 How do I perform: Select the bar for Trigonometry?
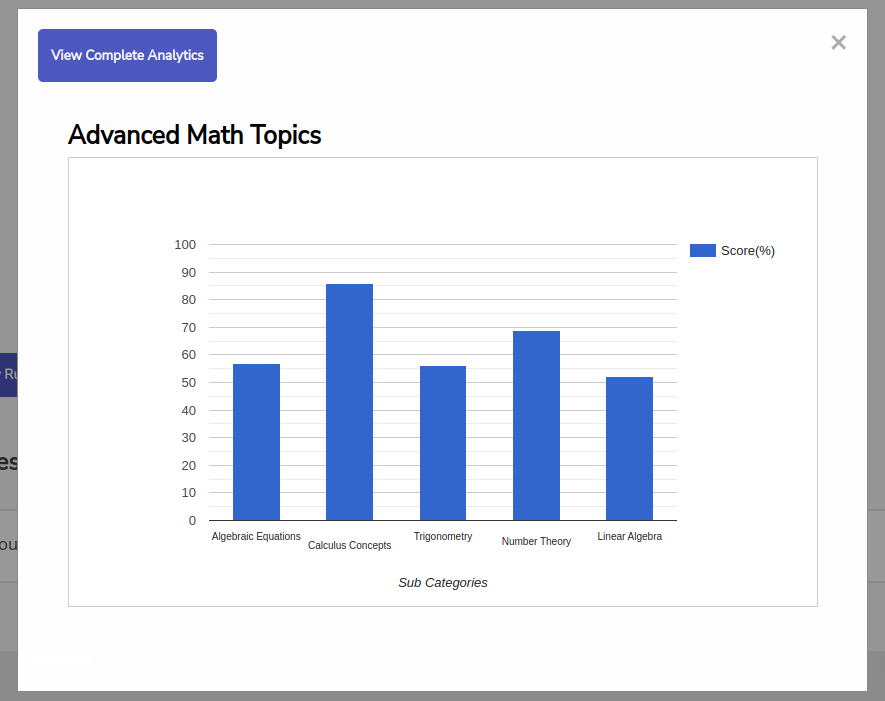click(x=443, y=440)
